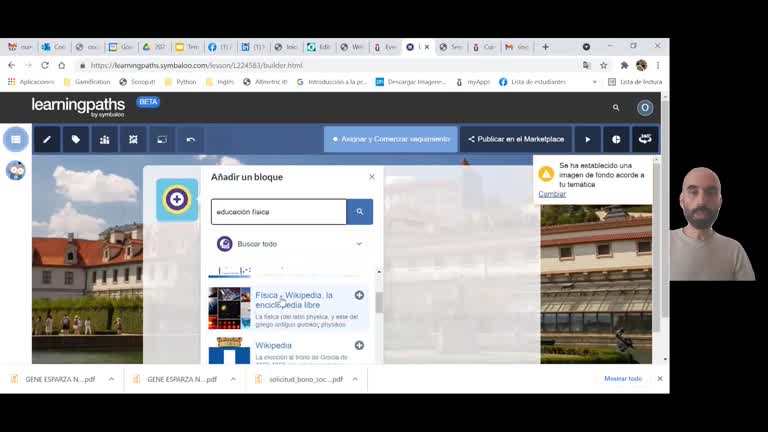Open the 'Wikipedia' search result title

tap(273, 345)
